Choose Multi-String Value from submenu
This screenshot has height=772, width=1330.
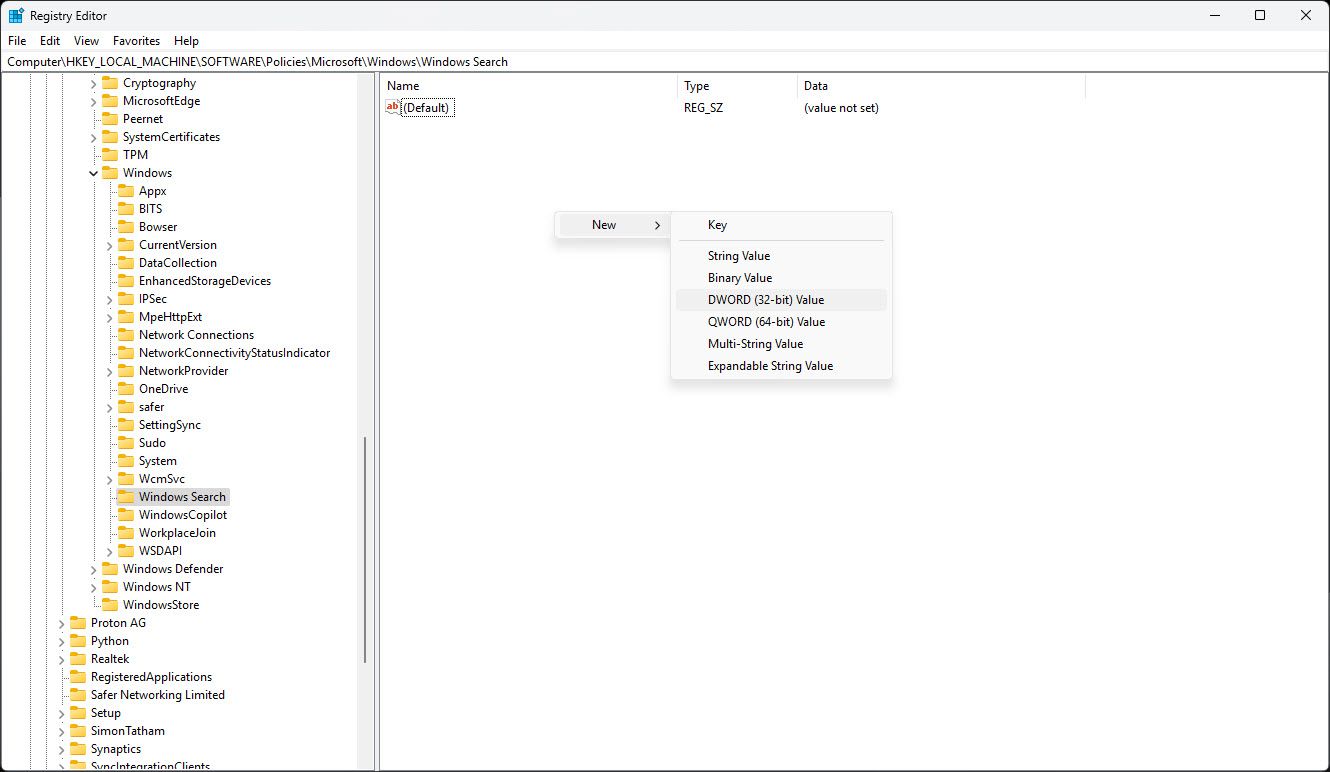(781, 344)
